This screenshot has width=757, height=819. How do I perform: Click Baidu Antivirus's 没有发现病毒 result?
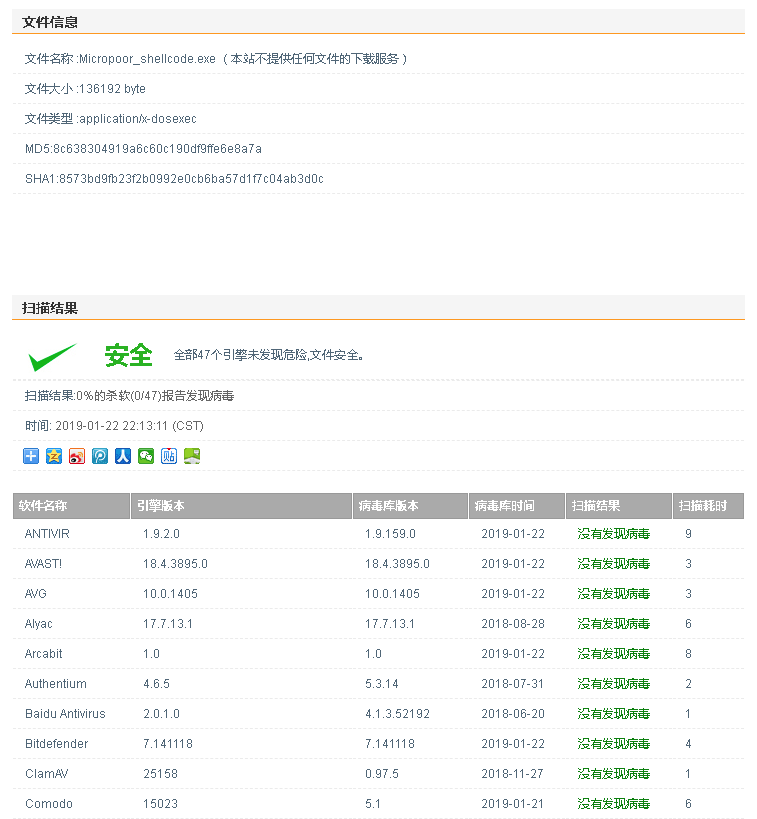click(613, 714)
